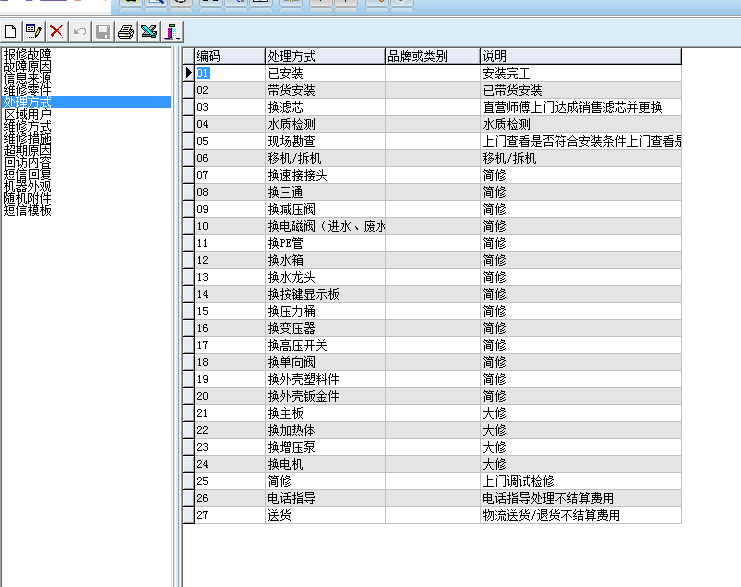Screen dimensions: 741x587
Task: Click the Edit record pencil icon
Action: (x=33, y=32)
